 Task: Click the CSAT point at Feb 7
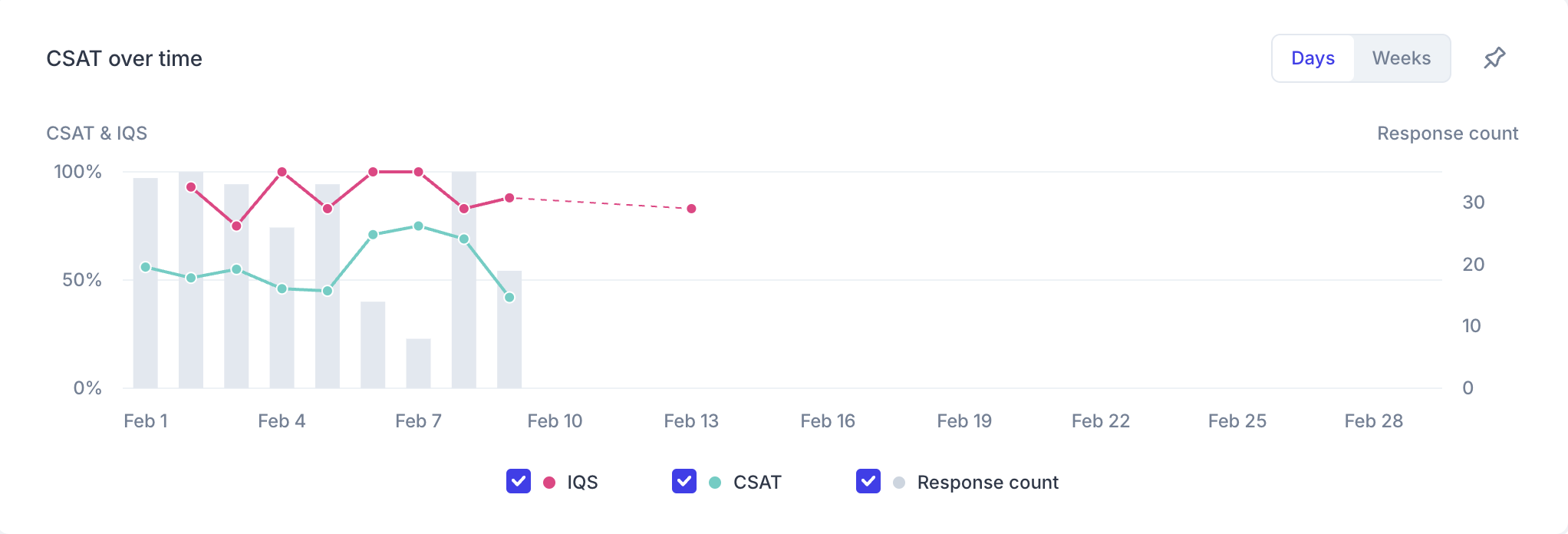click(x=418, y=226)
